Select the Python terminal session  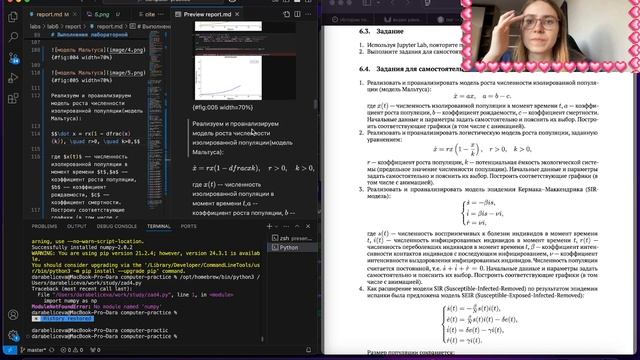pyautogui.click(x=292, y=247)
